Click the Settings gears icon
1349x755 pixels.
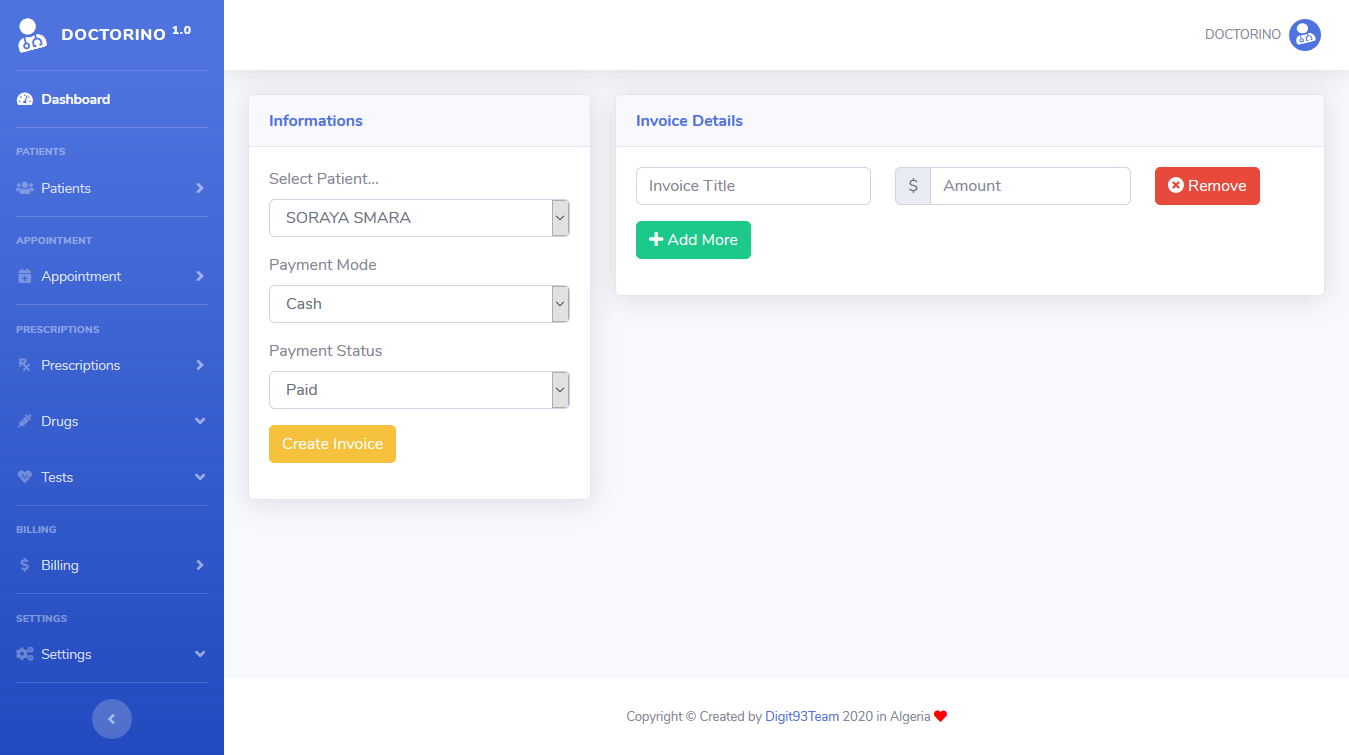25,654
